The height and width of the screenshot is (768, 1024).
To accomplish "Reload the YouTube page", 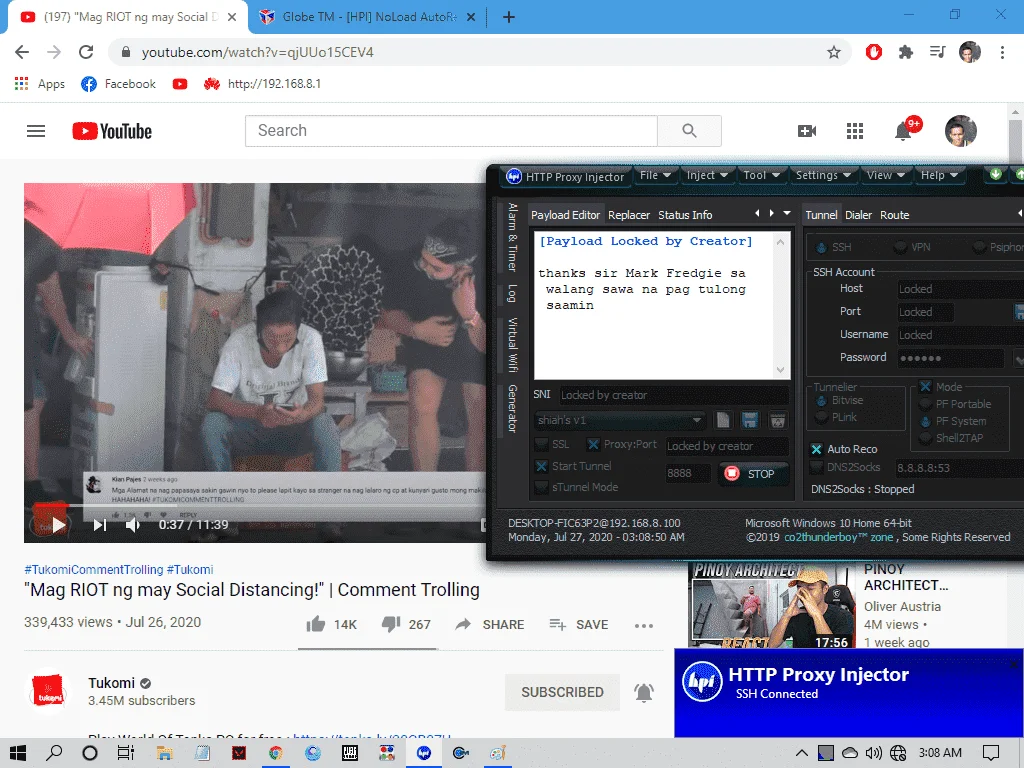I will 86,52.
